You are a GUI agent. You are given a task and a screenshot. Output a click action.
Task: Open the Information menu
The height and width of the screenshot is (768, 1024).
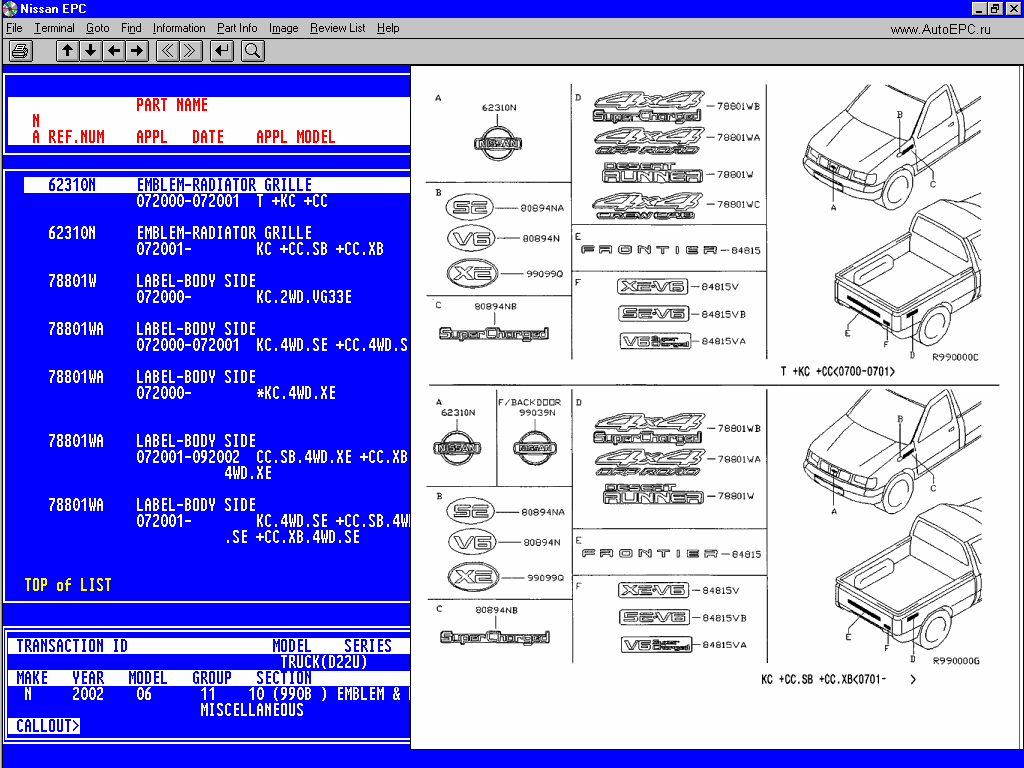[179, 28]
